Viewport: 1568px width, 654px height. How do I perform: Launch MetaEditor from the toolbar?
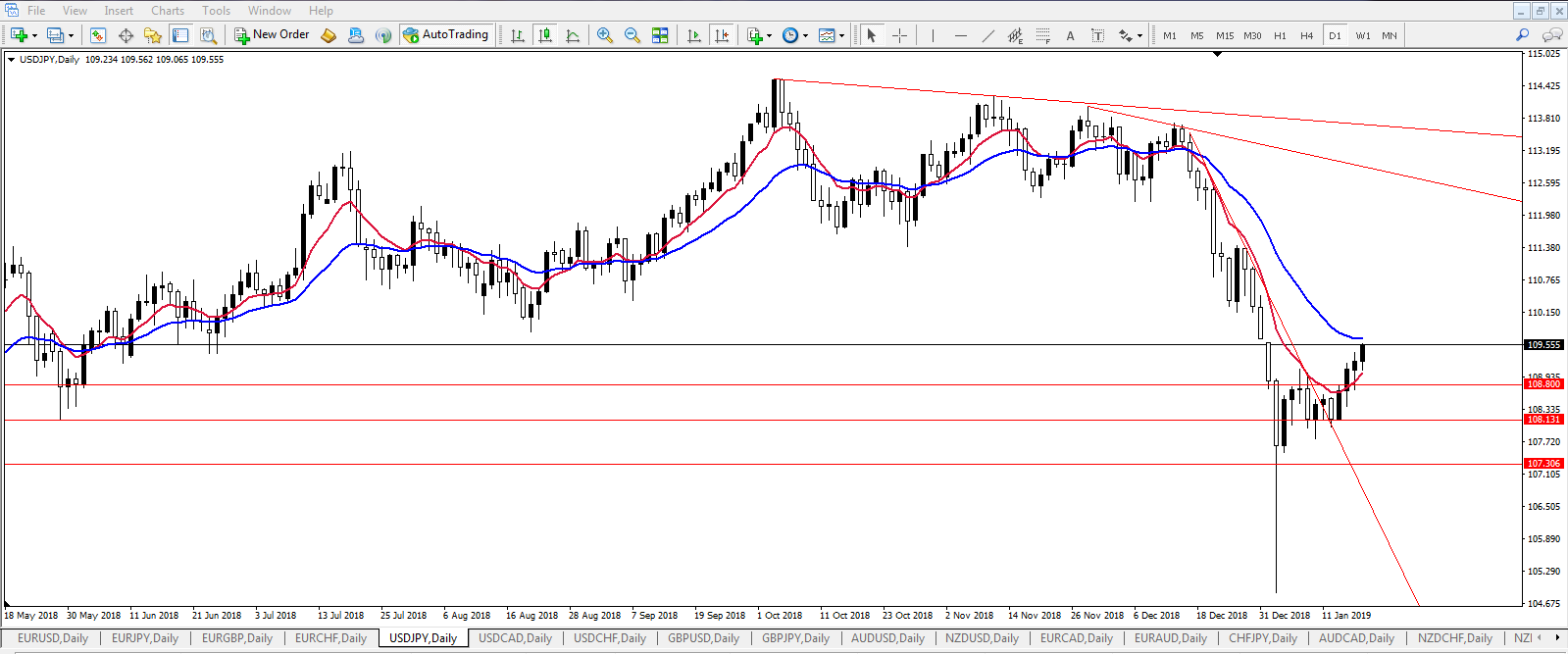[329, 35]
